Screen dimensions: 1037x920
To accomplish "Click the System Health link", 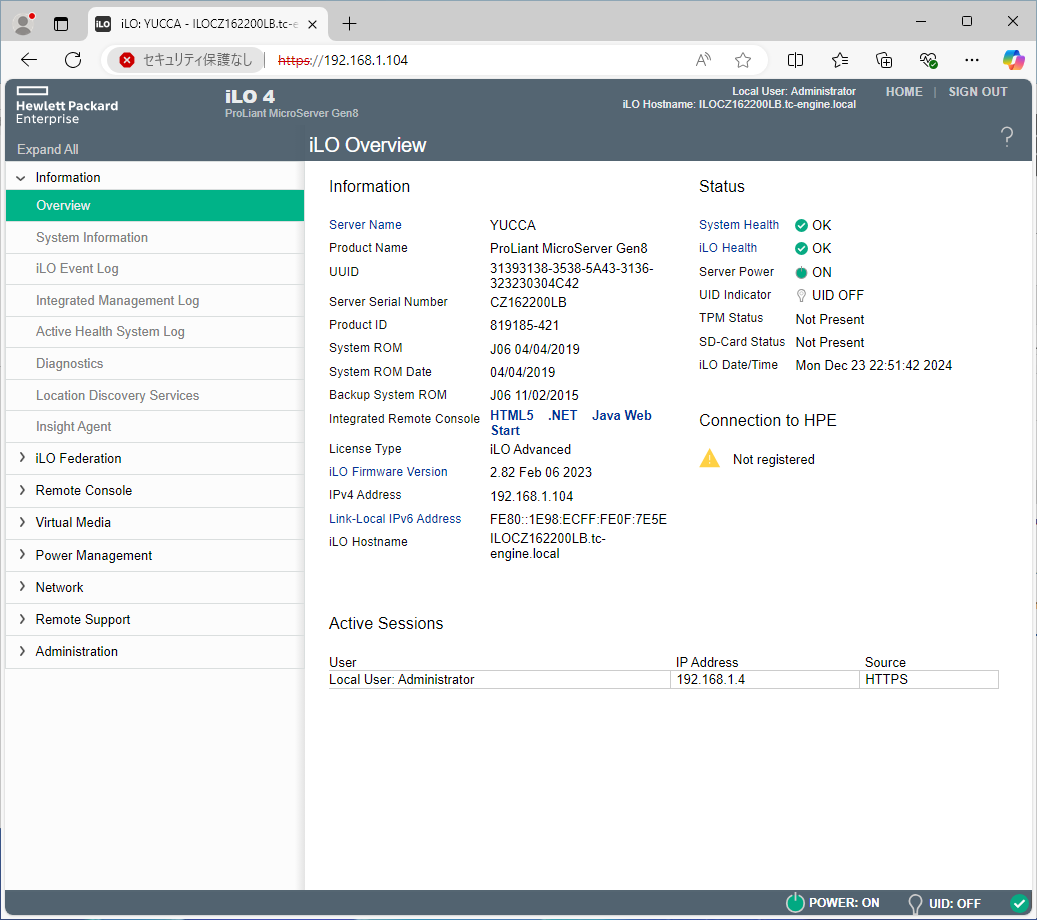I will pyautogui.click(x=739, y=225).
